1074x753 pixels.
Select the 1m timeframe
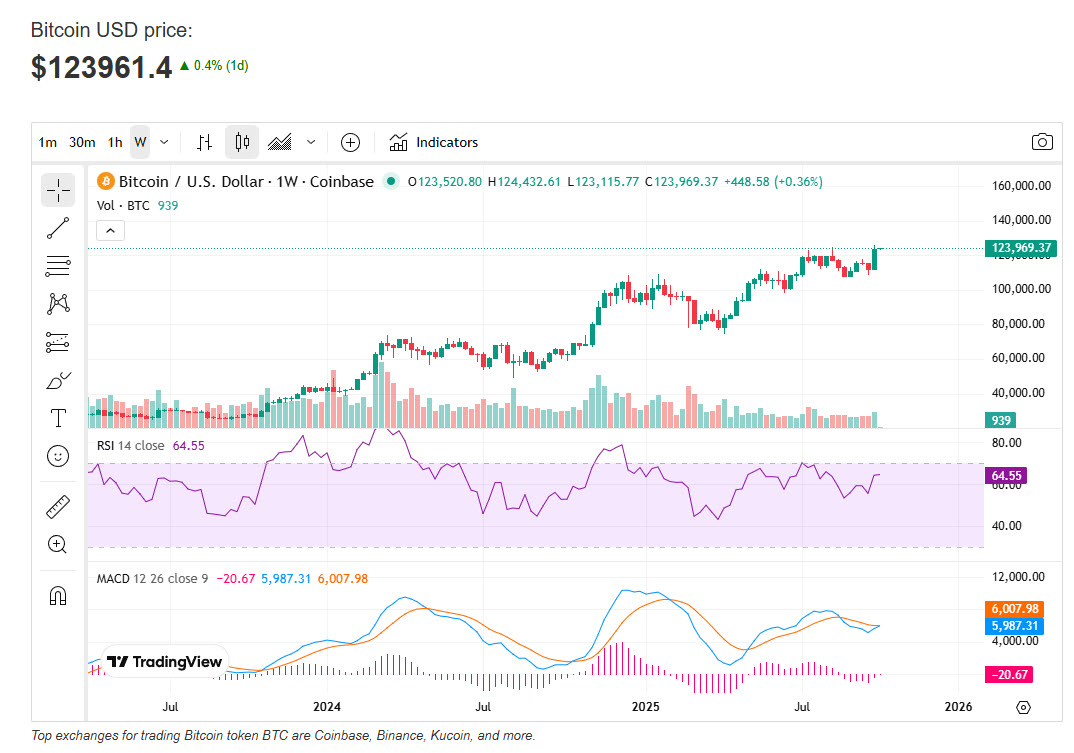click(47, 142)
